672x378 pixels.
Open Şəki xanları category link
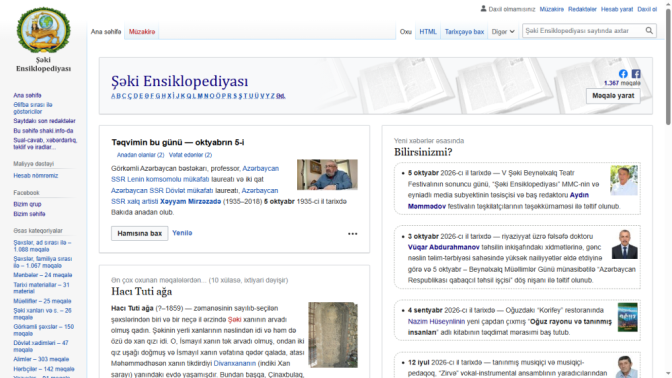42,314
